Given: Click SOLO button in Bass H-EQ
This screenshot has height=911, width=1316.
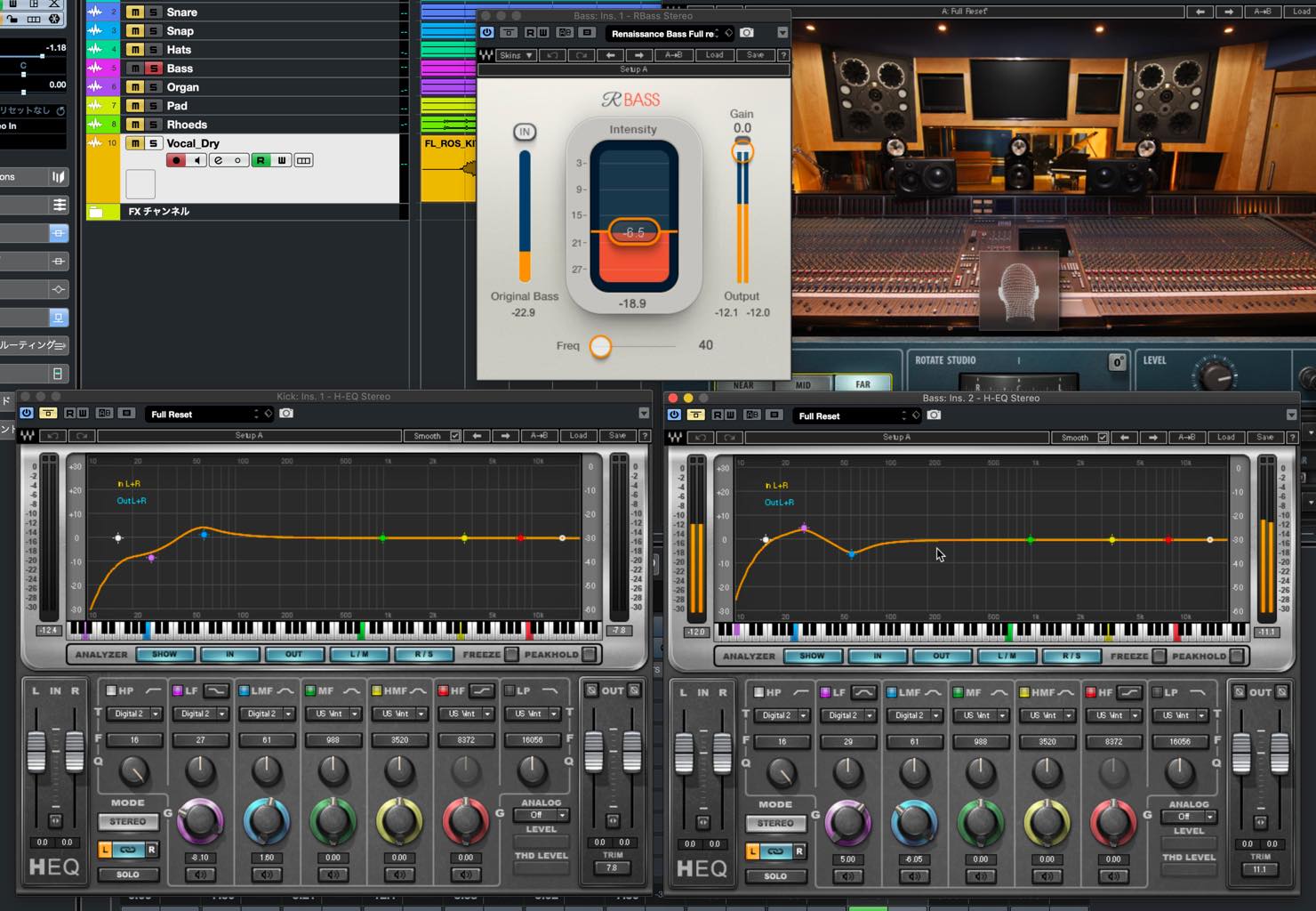Looking at the screenshot, I should point(775,876).
